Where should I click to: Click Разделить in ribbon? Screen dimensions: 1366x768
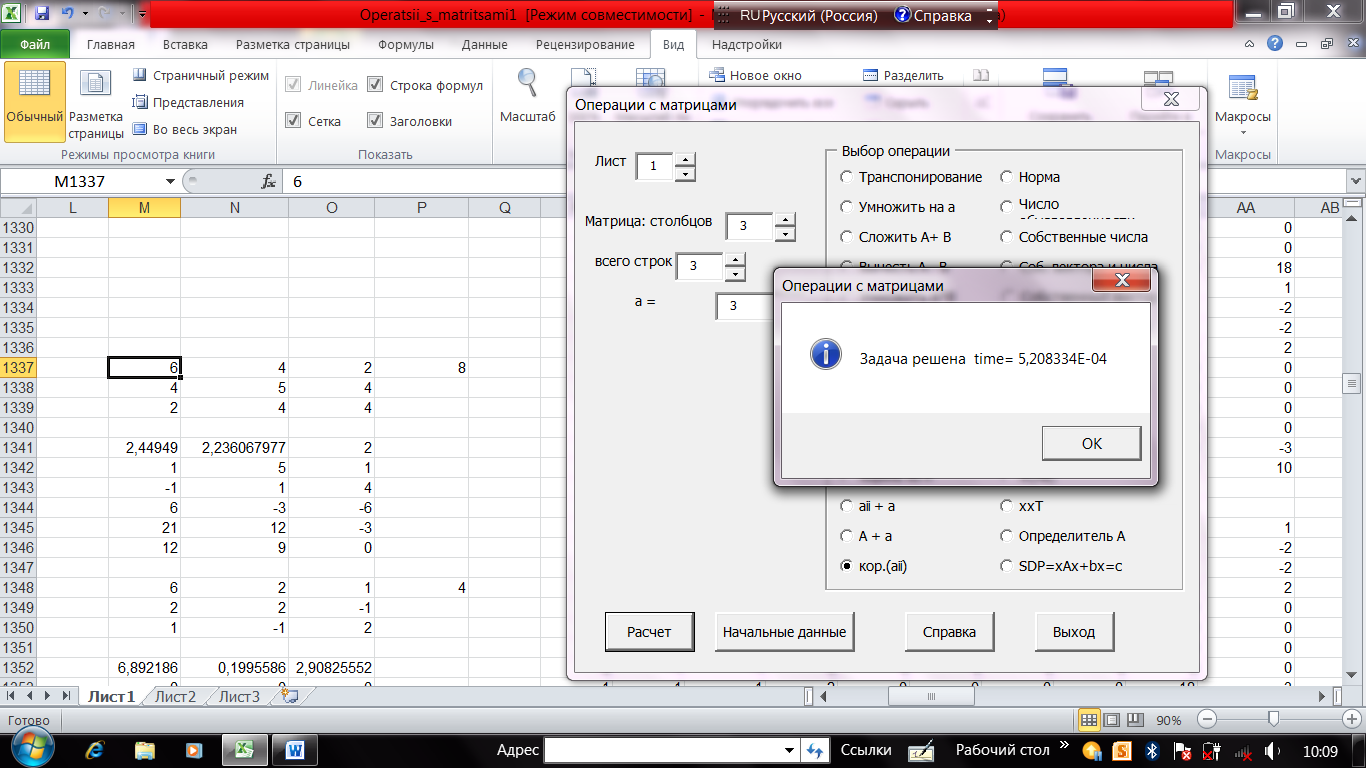[903, 76]
